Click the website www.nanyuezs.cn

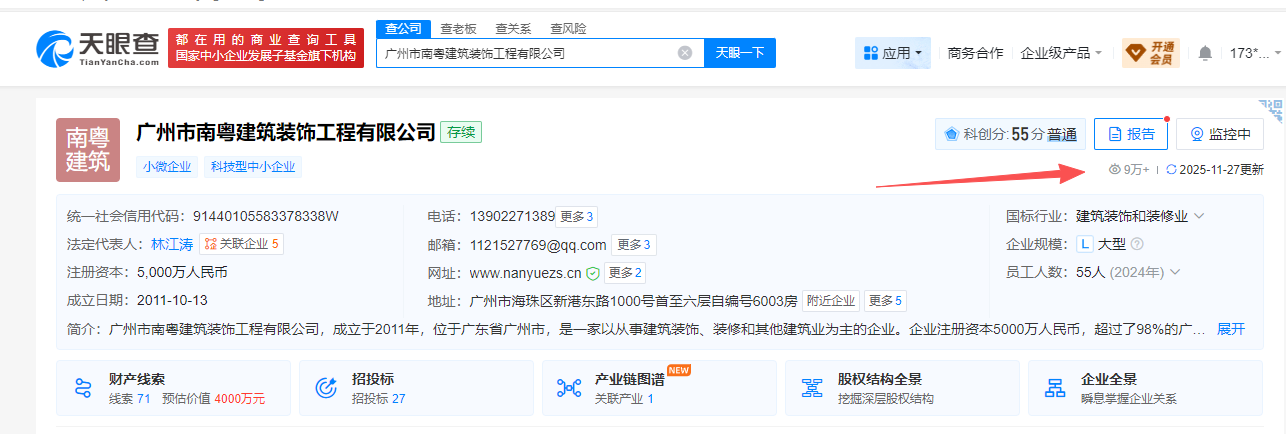[525, 273]
